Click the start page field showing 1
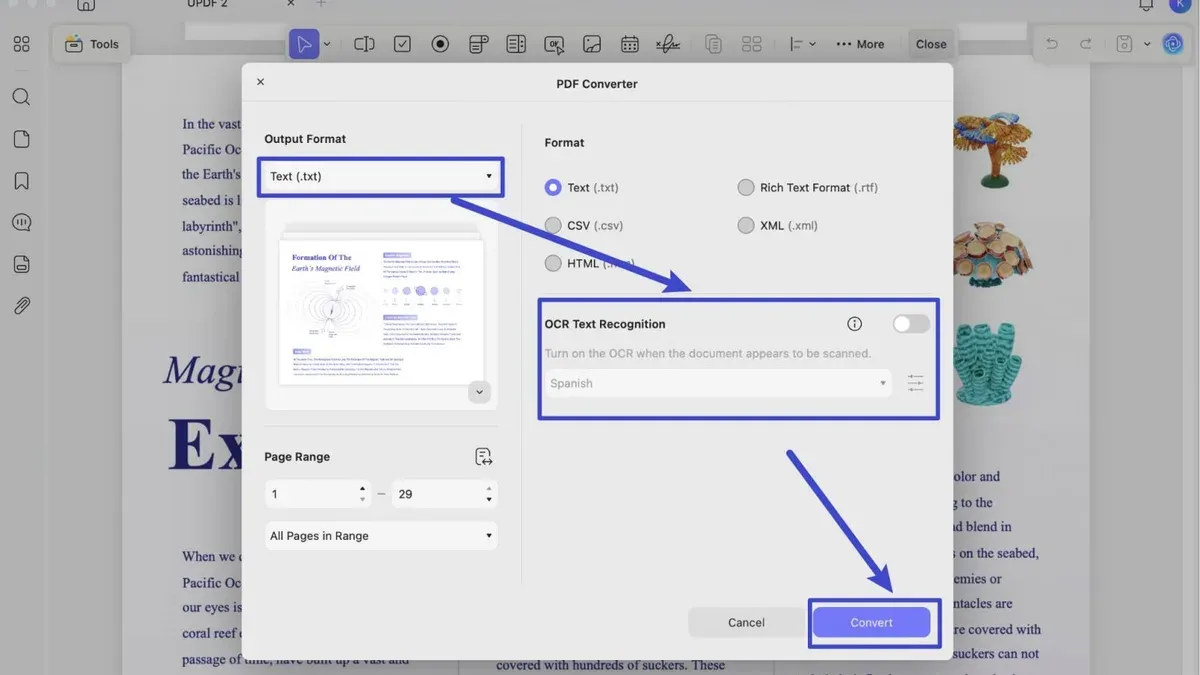Viewport: 1200px width, 675px height. tap(311, 494)
